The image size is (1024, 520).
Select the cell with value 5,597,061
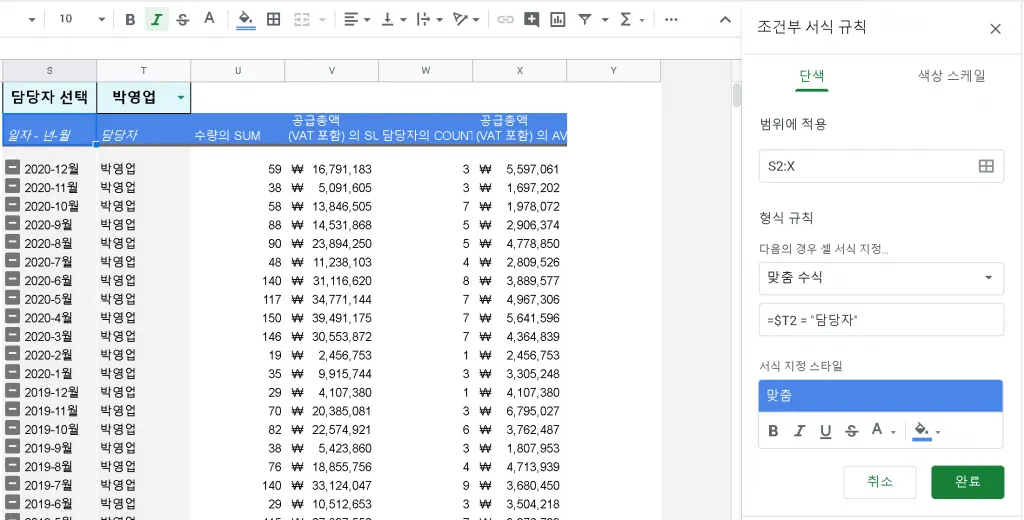tap(520, 169)
